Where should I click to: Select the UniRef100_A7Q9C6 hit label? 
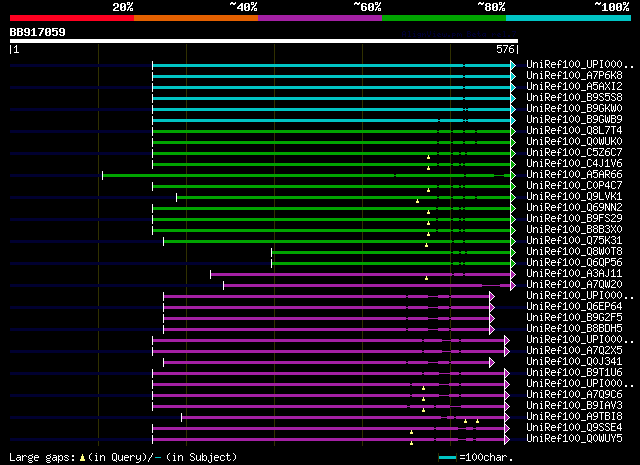click(x=574, y=395)
